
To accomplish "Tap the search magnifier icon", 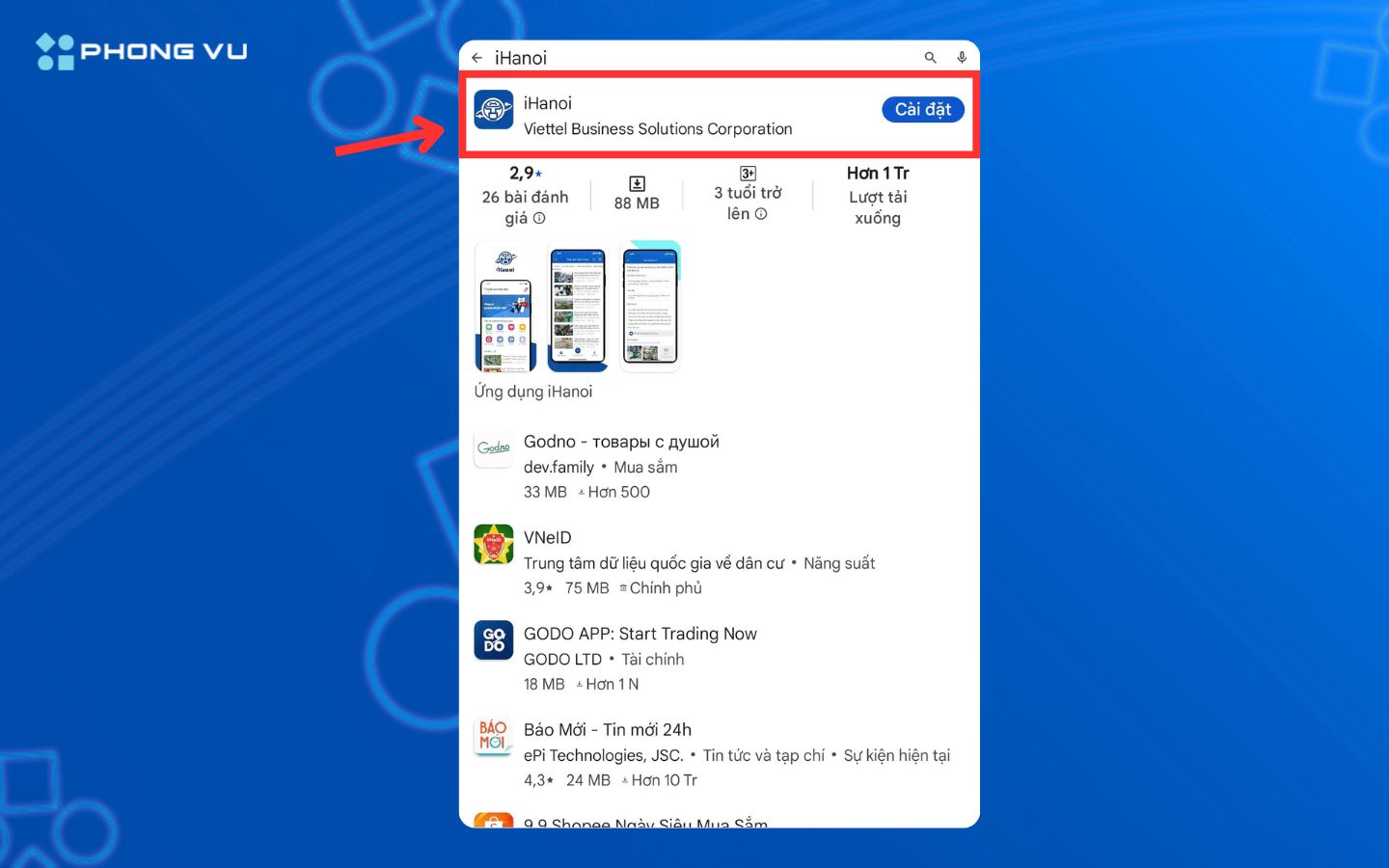I will pyautogui.click(x=930, y=57).
